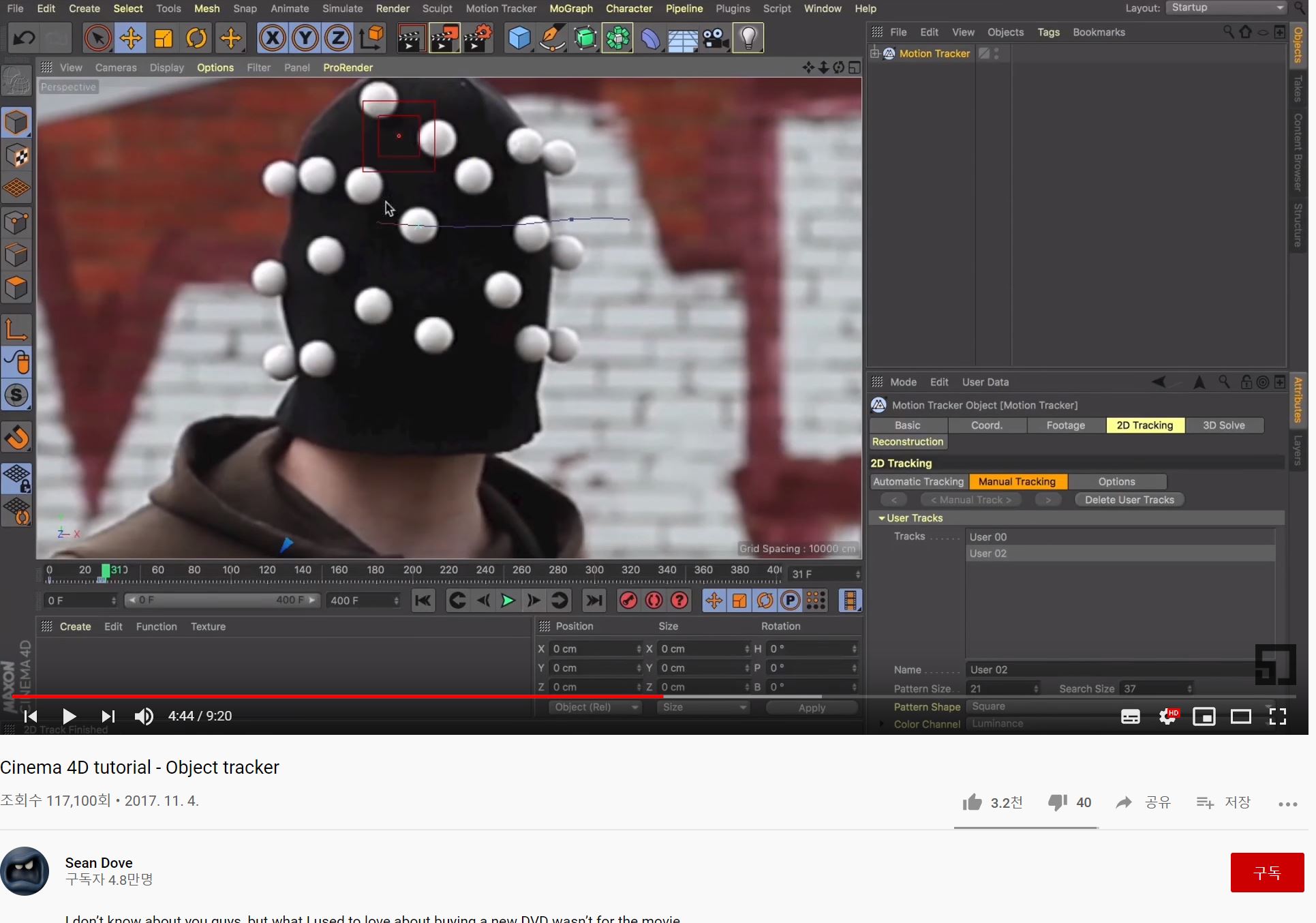Toggle X axis lock
Screen dimensions: 1316x923
pyautogui.click(x=272, y=38)
